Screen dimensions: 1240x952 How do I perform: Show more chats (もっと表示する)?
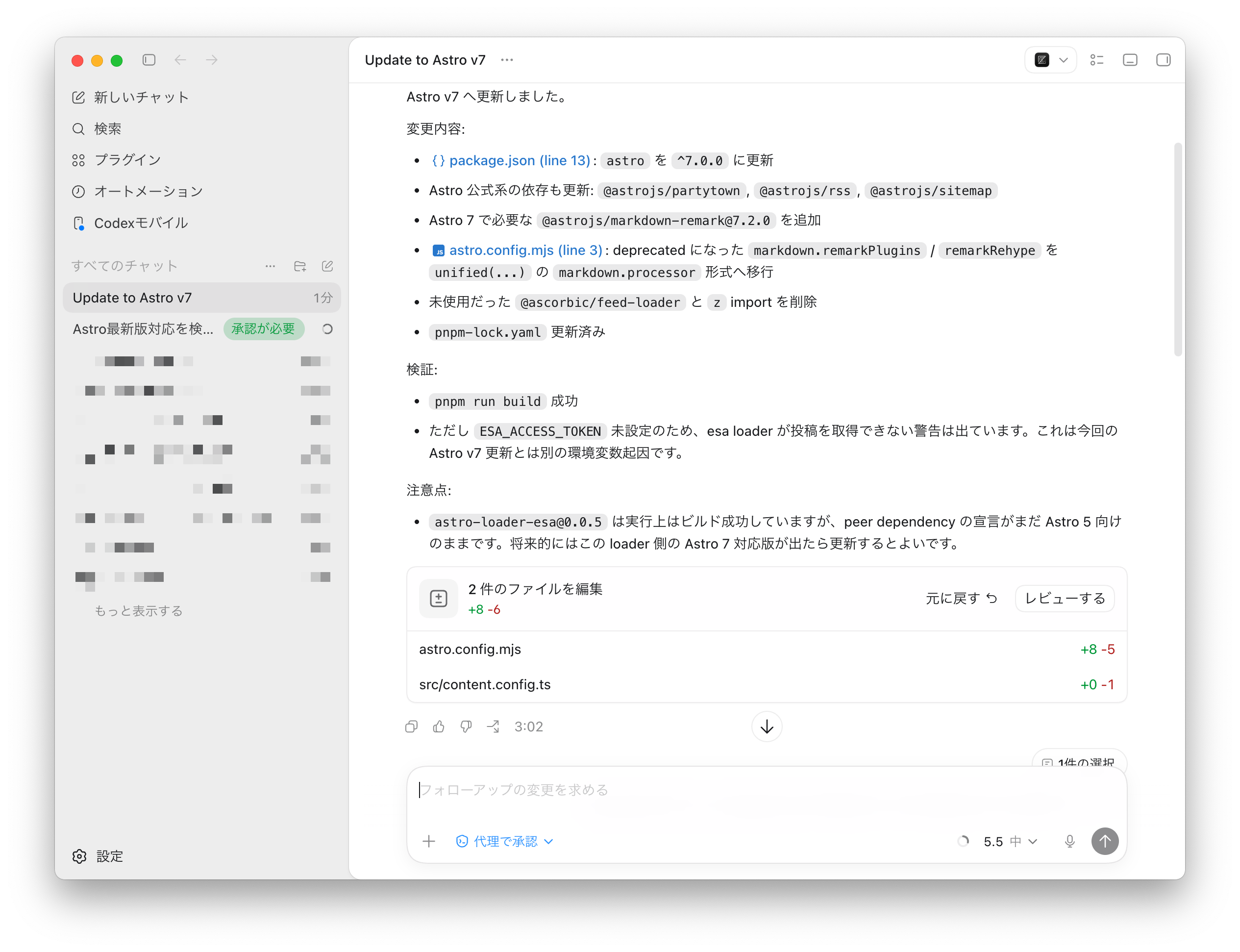pyautogui.click(x=138, y=611)
